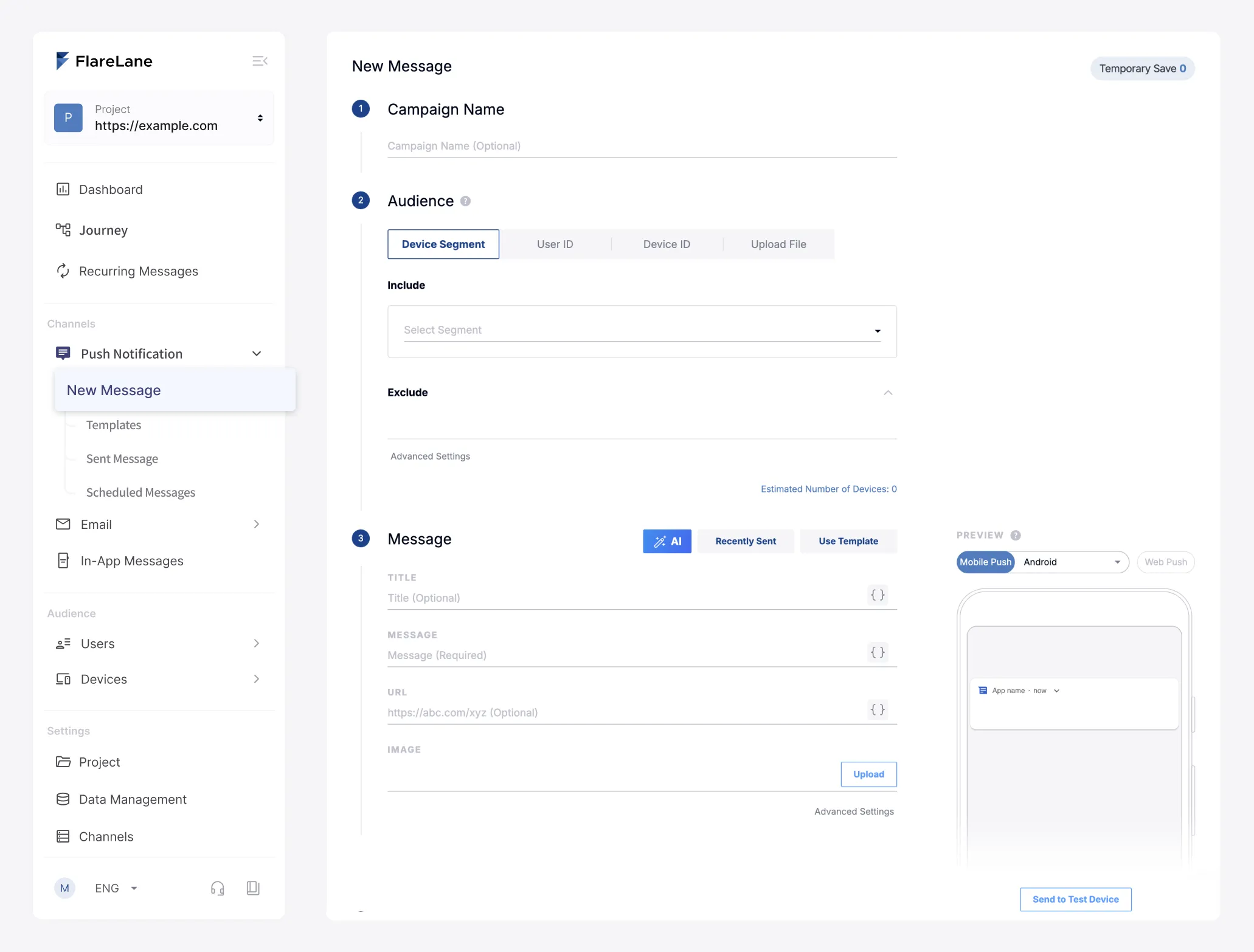Click the Recently Sent button
The image size is (1254, 952).
(746, 541)
